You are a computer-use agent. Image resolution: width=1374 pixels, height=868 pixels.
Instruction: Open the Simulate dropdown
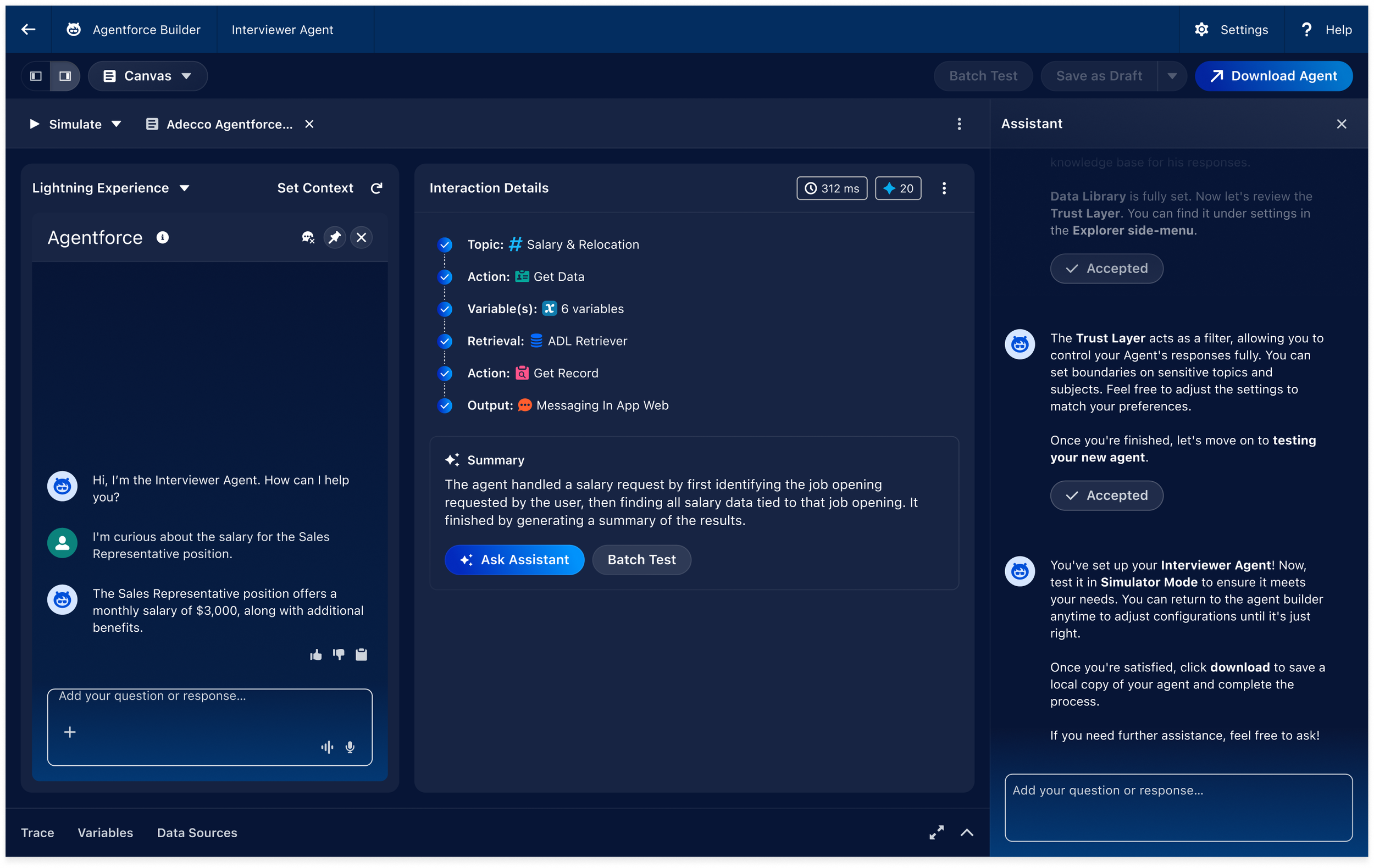75,124
